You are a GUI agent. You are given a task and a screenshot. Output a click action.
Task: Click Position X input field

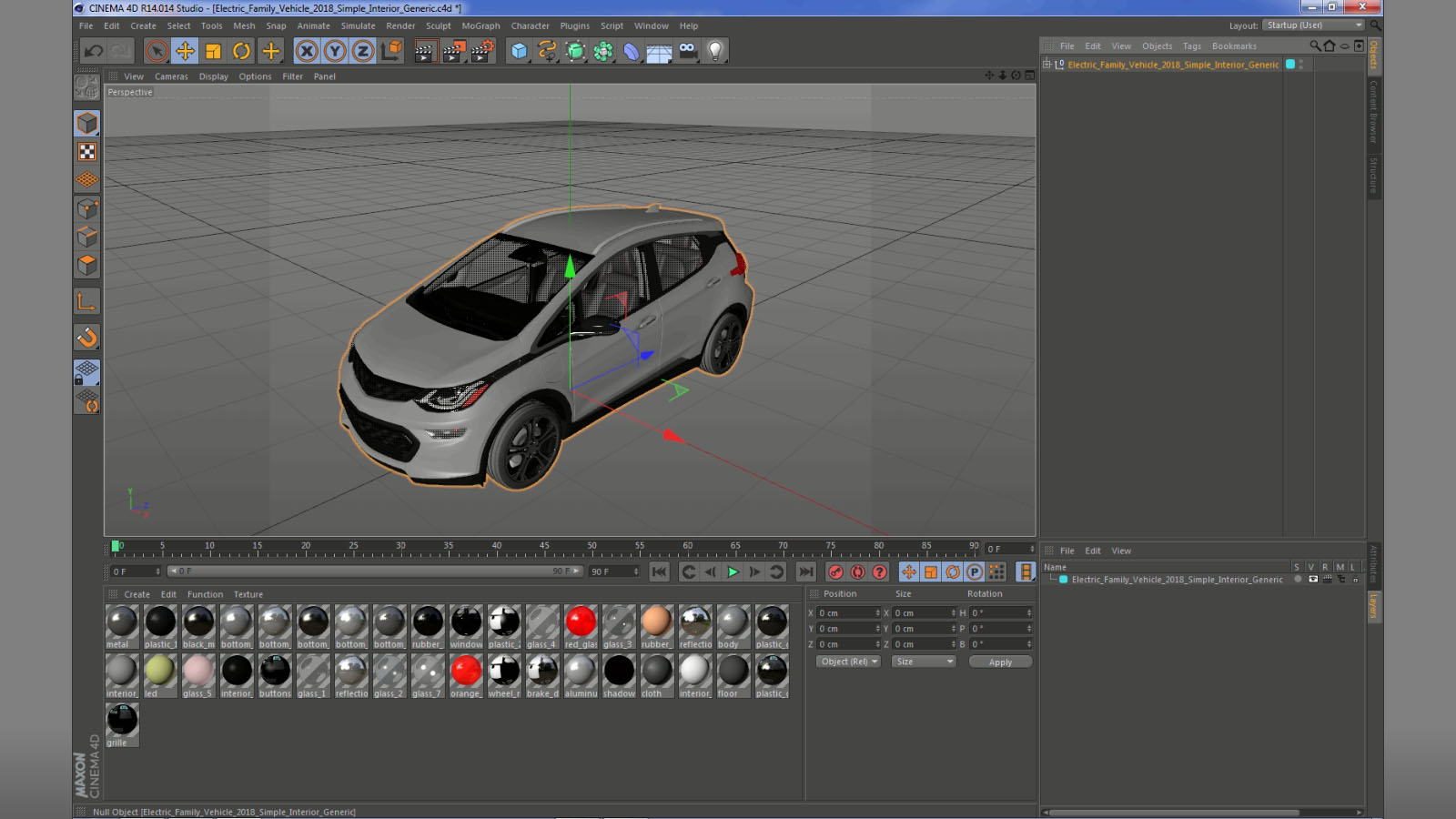[x=848, y=613]
